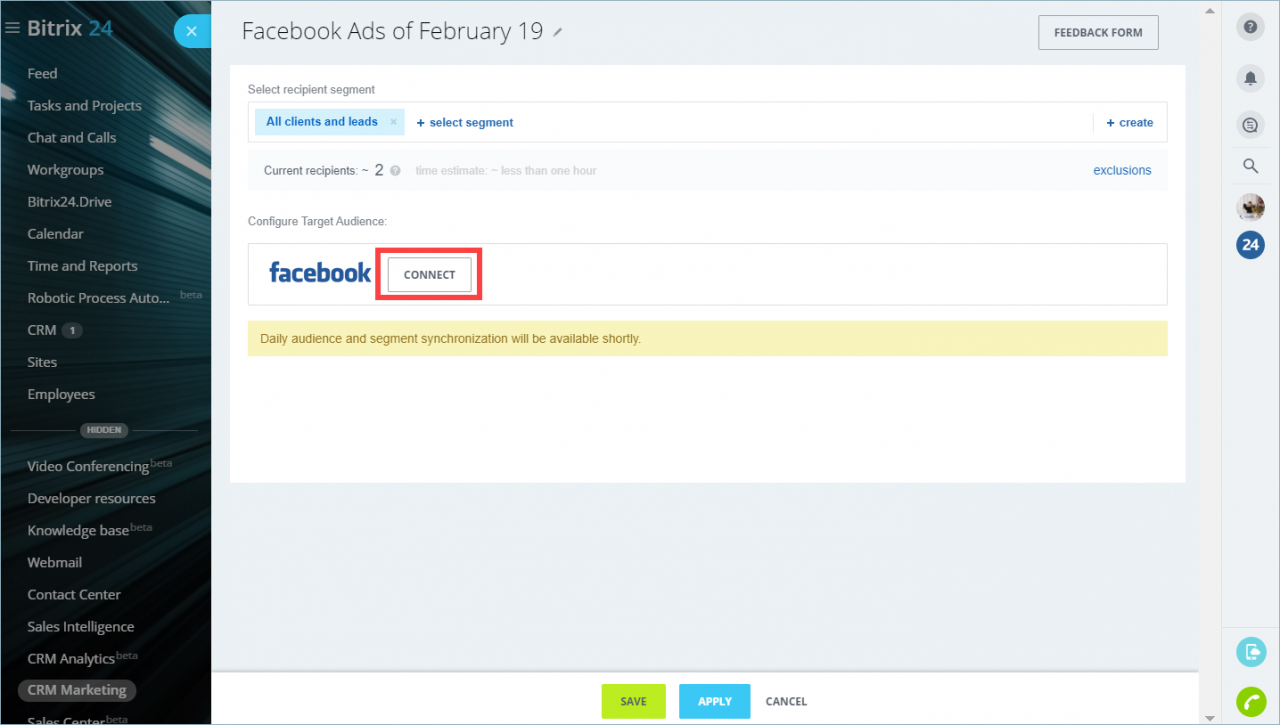Image resolution: width=1280 pixels, height=725 pixels.
Task: Open Time and Reports
Action: (83, 266)
